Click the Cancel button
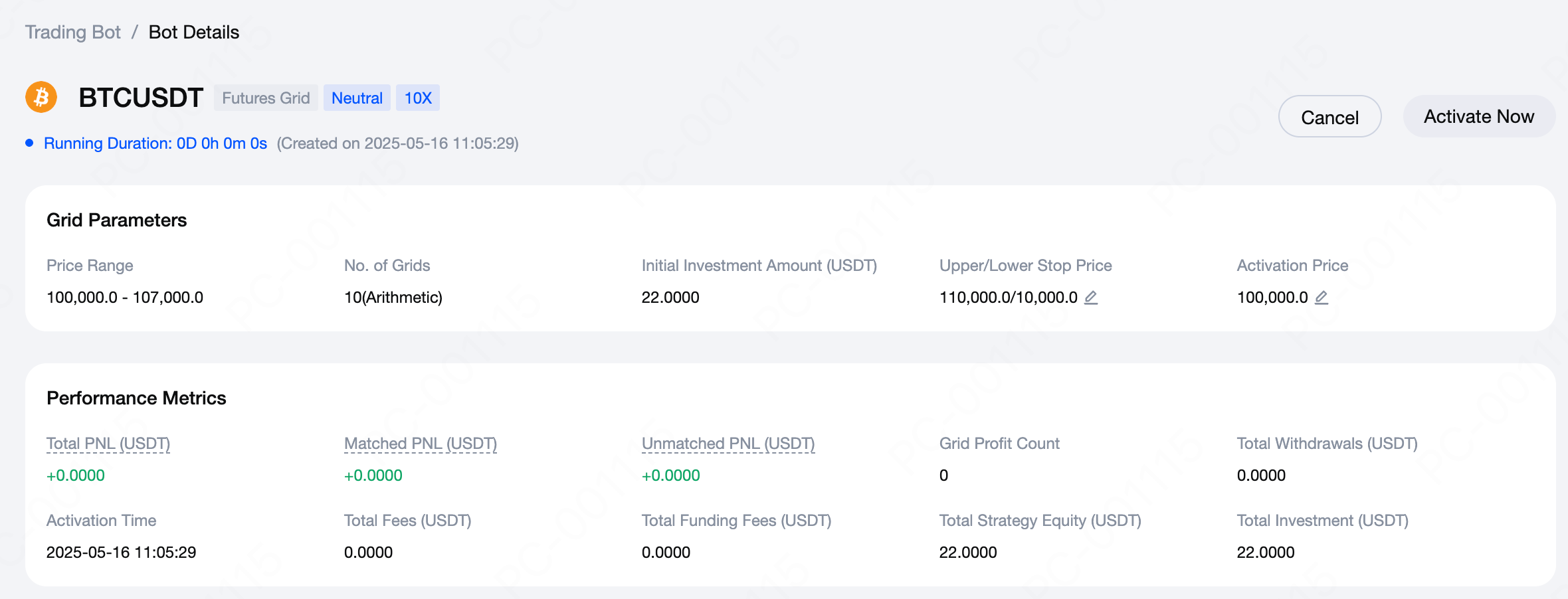 tap(1329, 117)
